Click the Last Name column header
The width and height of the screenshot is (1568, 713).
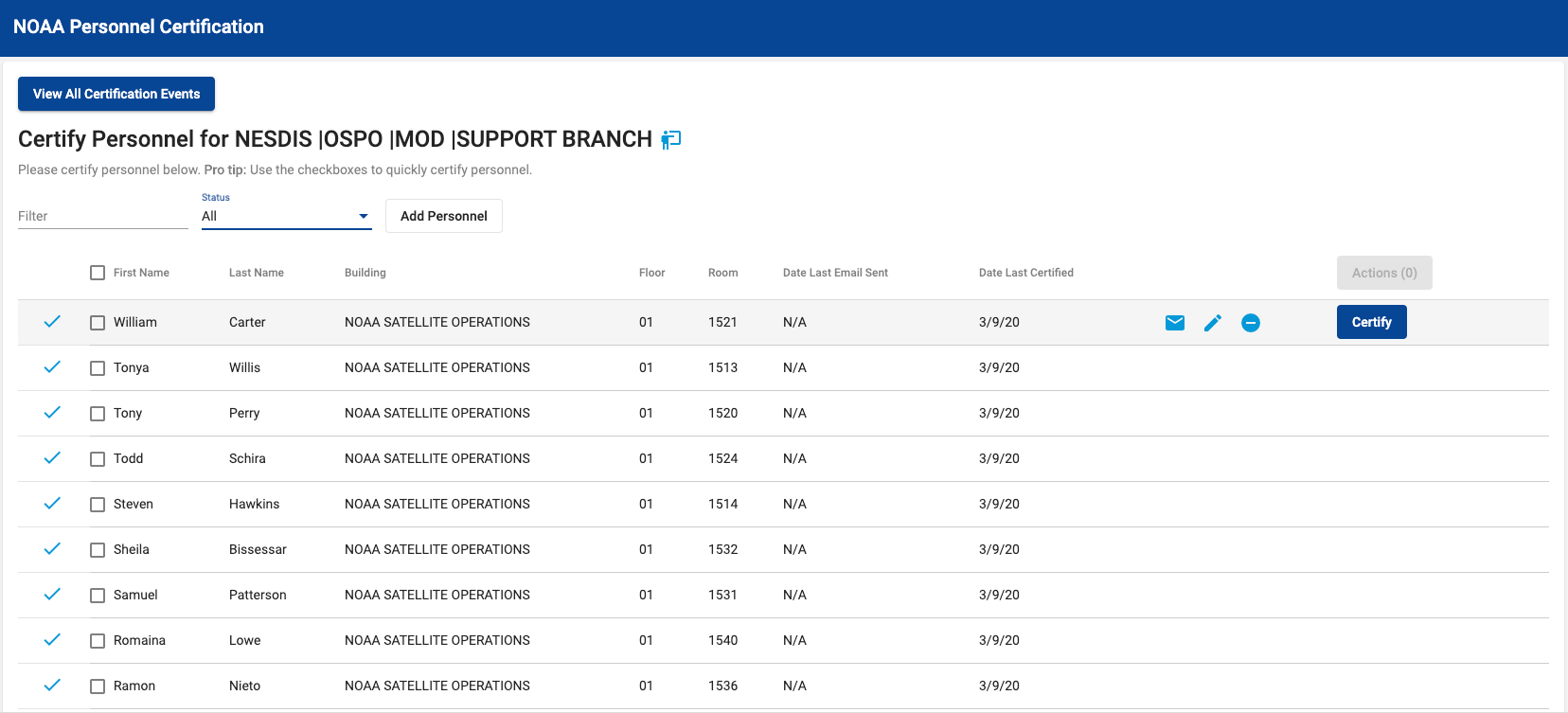[257, 273]
